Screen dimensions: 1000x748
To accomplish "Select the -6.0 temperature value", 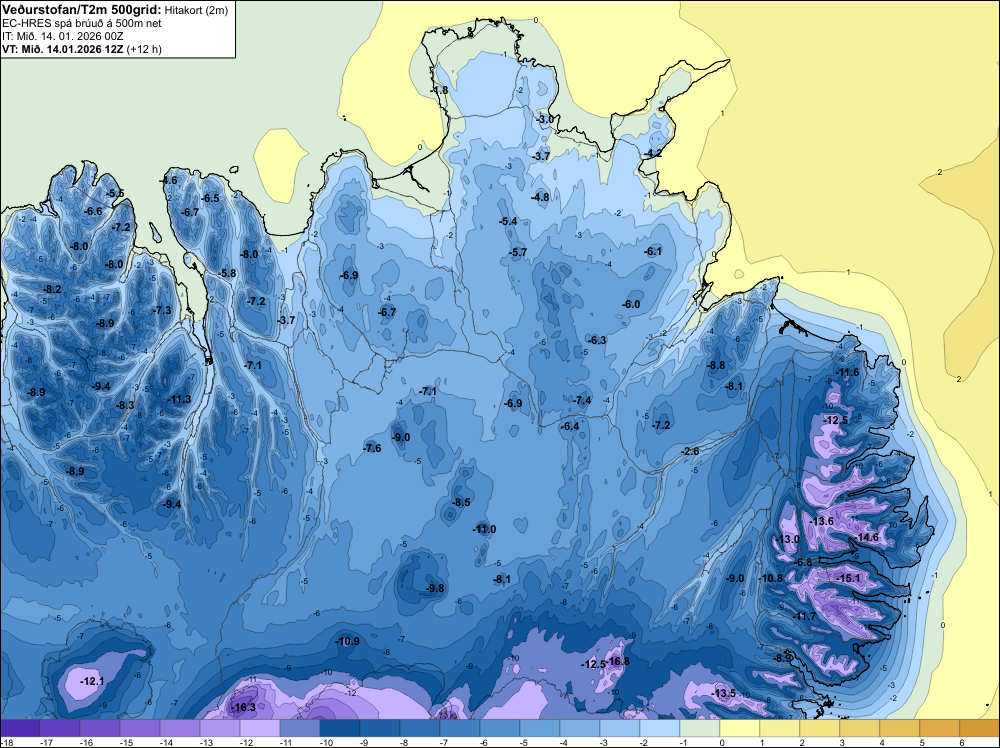I will coord(631,304).
